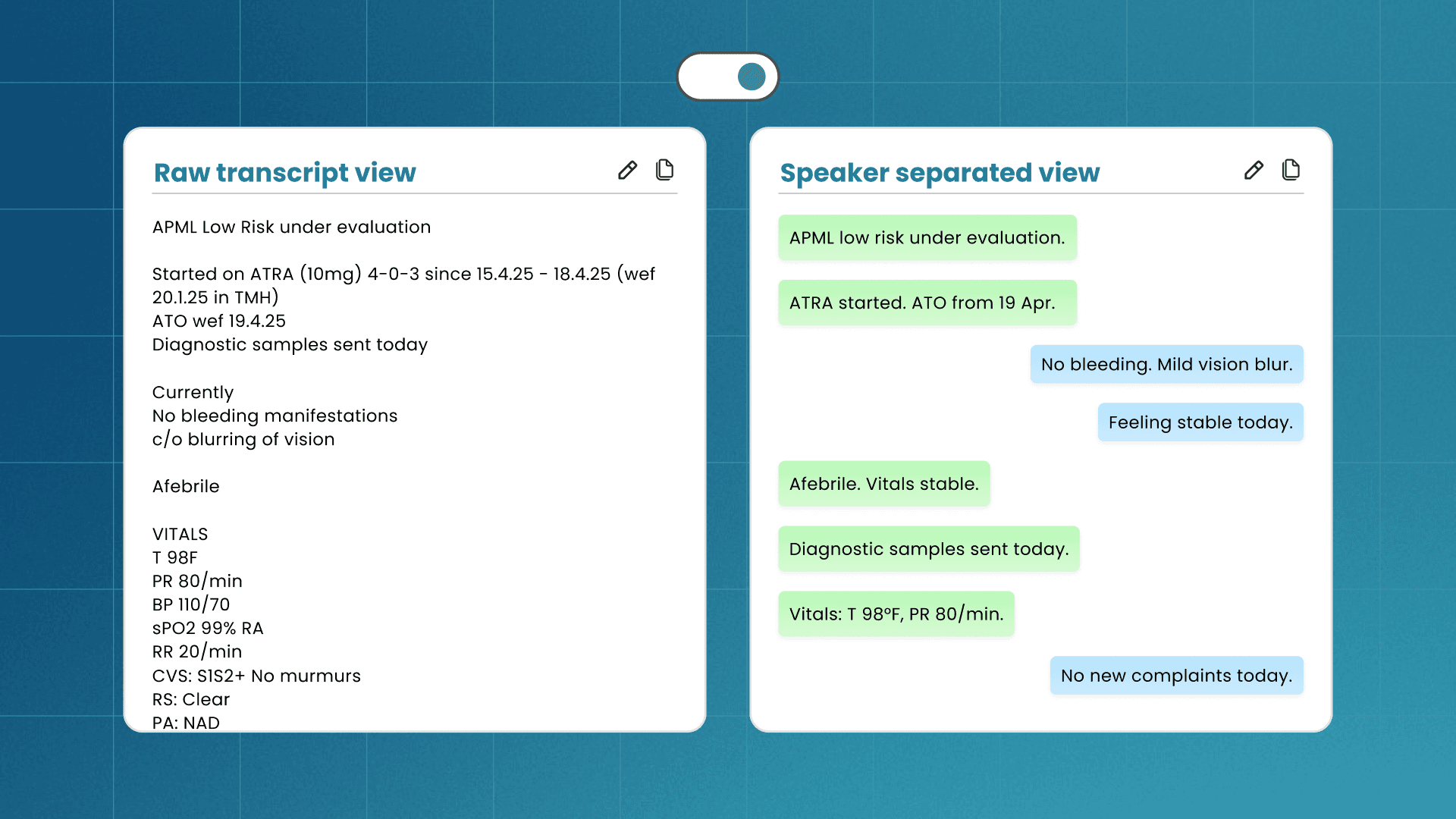Select the 'APML low risk under evaluation.' bubble
Screen dimensions: 1456x819
(x=927, y=238)
